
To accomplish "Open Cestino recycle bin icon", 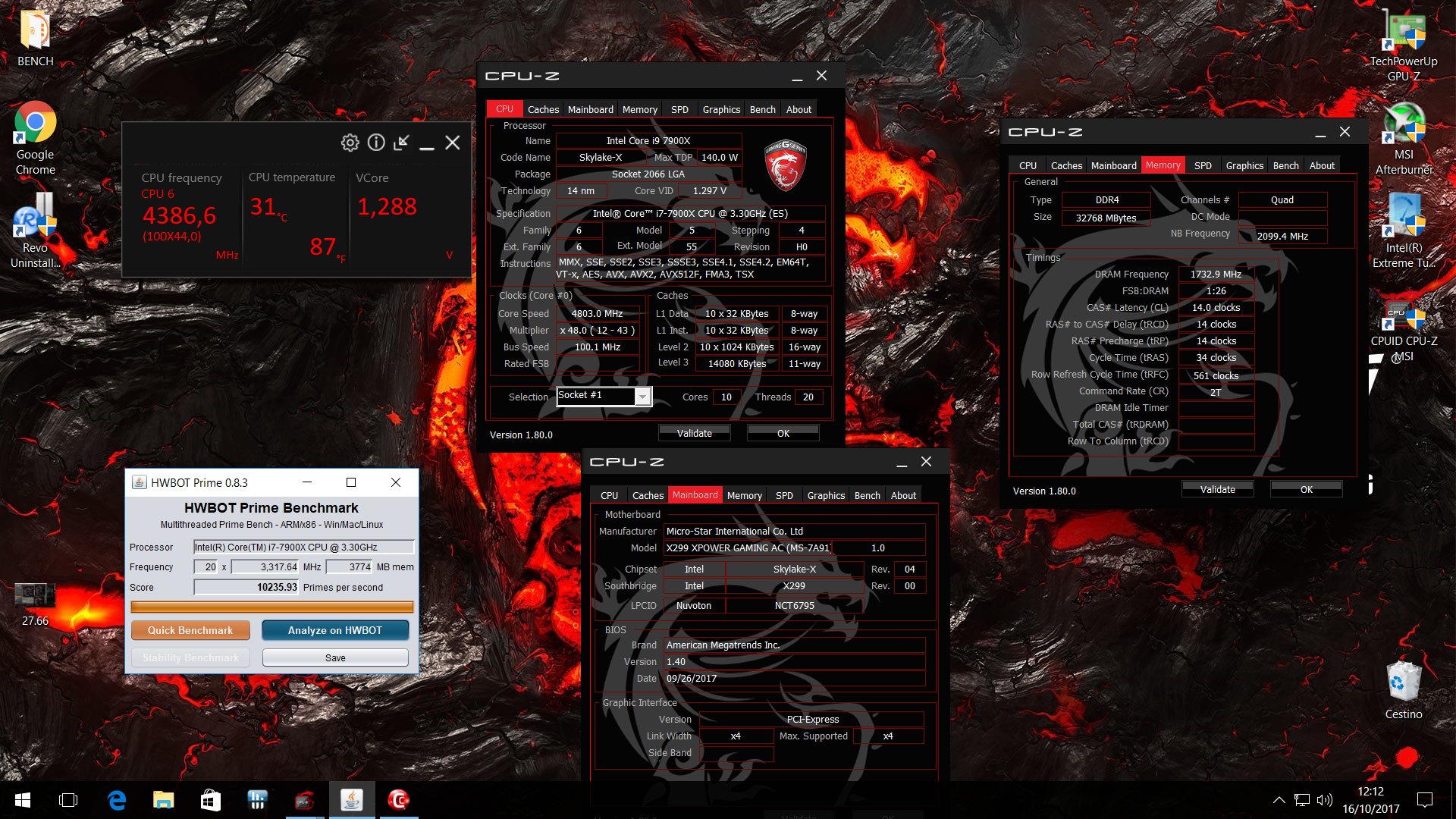I will coord(1404,690).
